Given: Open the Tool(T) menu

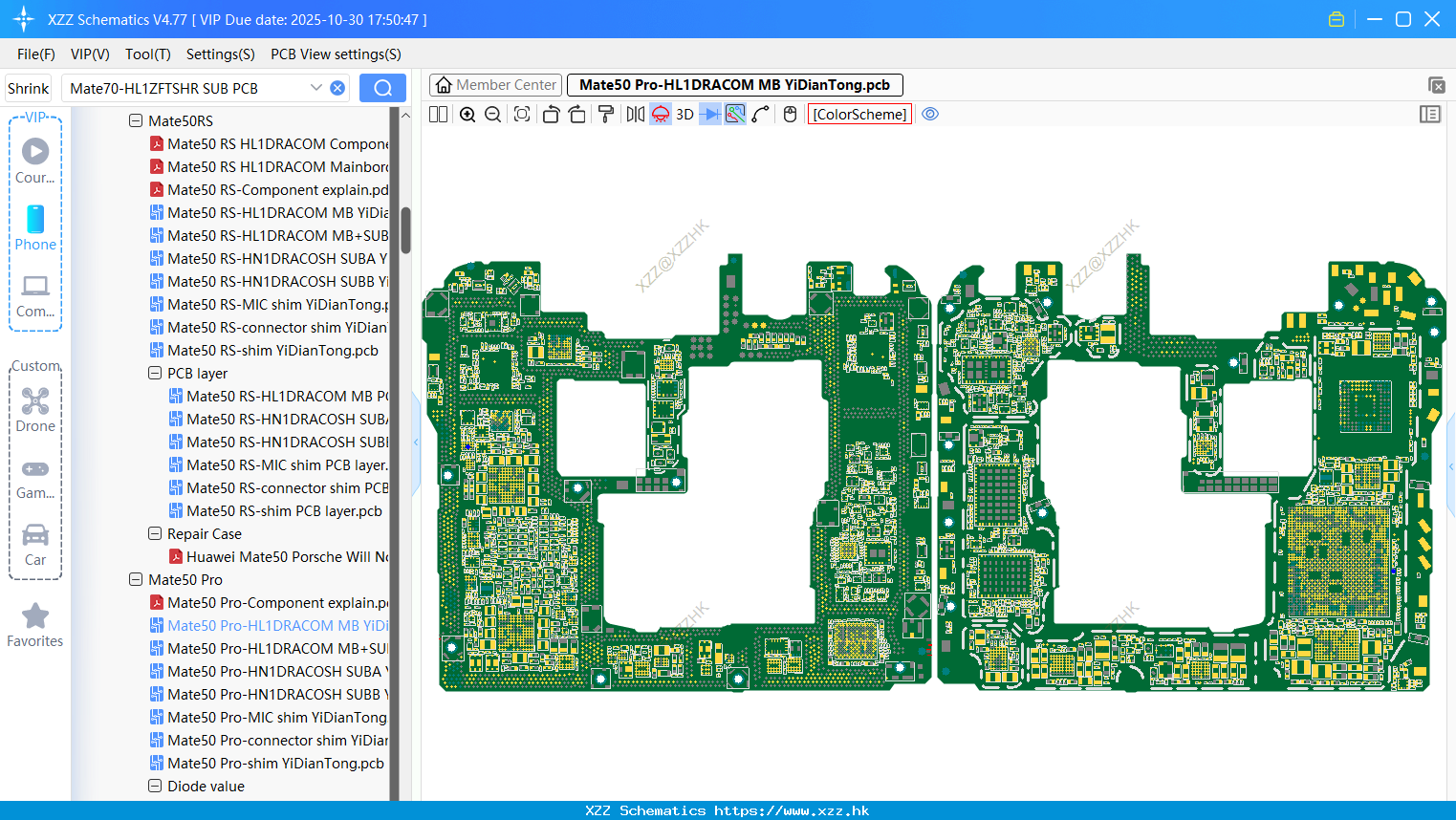Looking at the screenshot, I should [148, 54].
